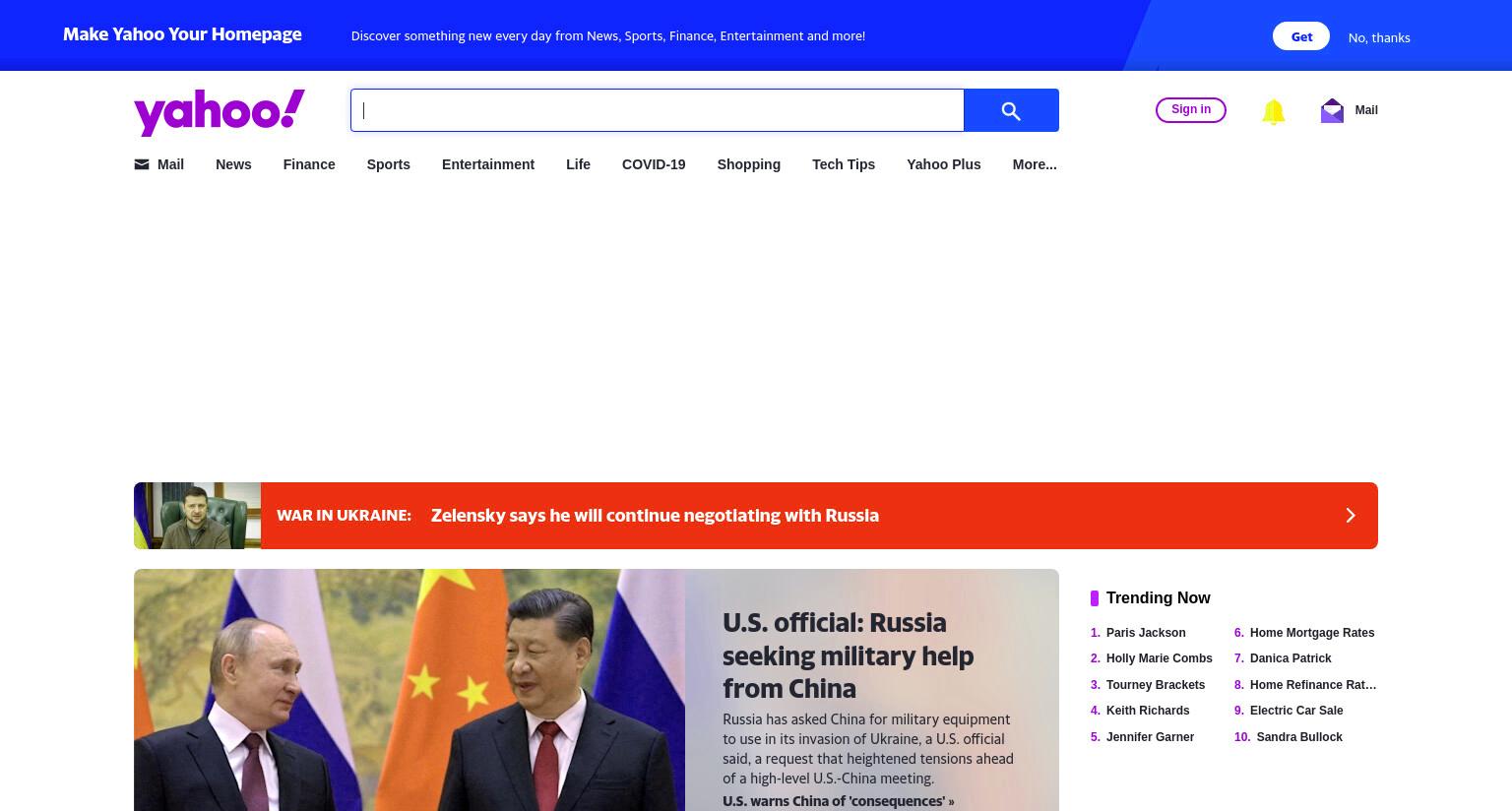Open the Entertainment navigation item
Screen dimensions: 1512x811
click(x=488, y=164)
